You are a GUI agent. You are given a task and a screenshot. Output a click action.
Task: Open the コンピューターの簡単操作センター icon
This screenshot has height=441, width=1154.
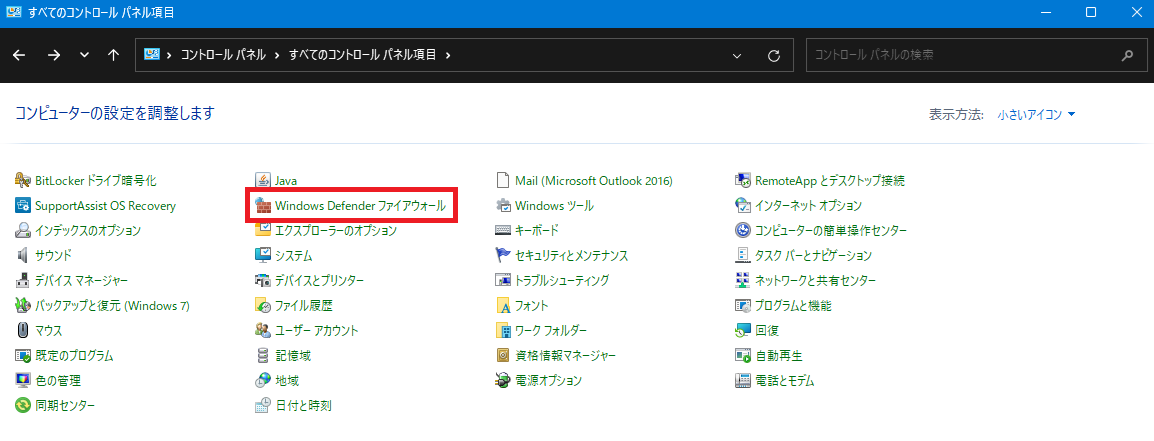(743, 230)
